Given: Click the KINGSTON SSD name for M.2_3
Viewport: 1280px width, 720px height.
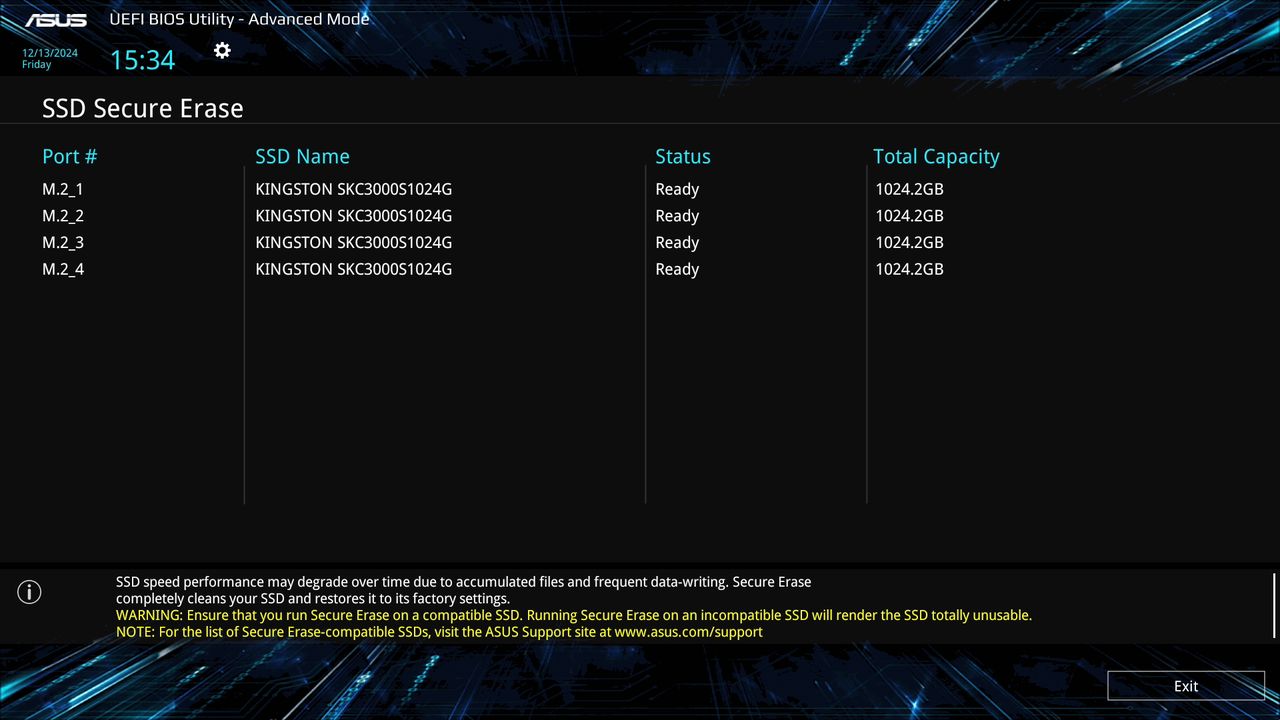Looking at the screenshot, I should coord(354,242).
